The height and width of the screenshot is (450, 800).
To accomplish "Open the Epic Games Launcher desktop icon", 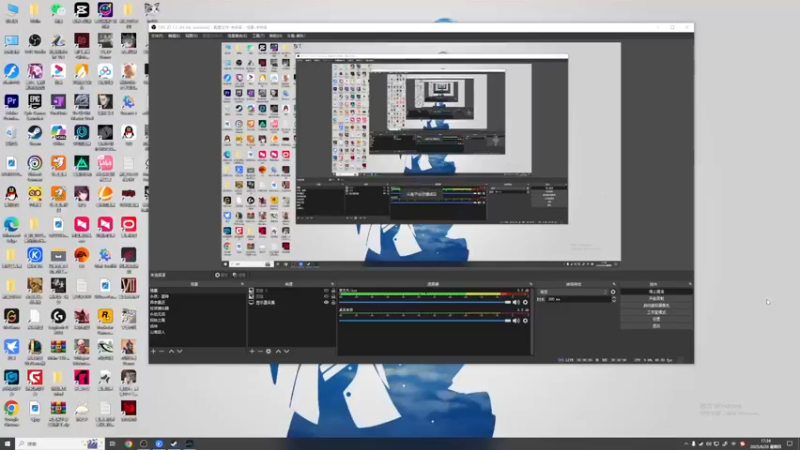I will pyautogui.click(x=35, y=105).
